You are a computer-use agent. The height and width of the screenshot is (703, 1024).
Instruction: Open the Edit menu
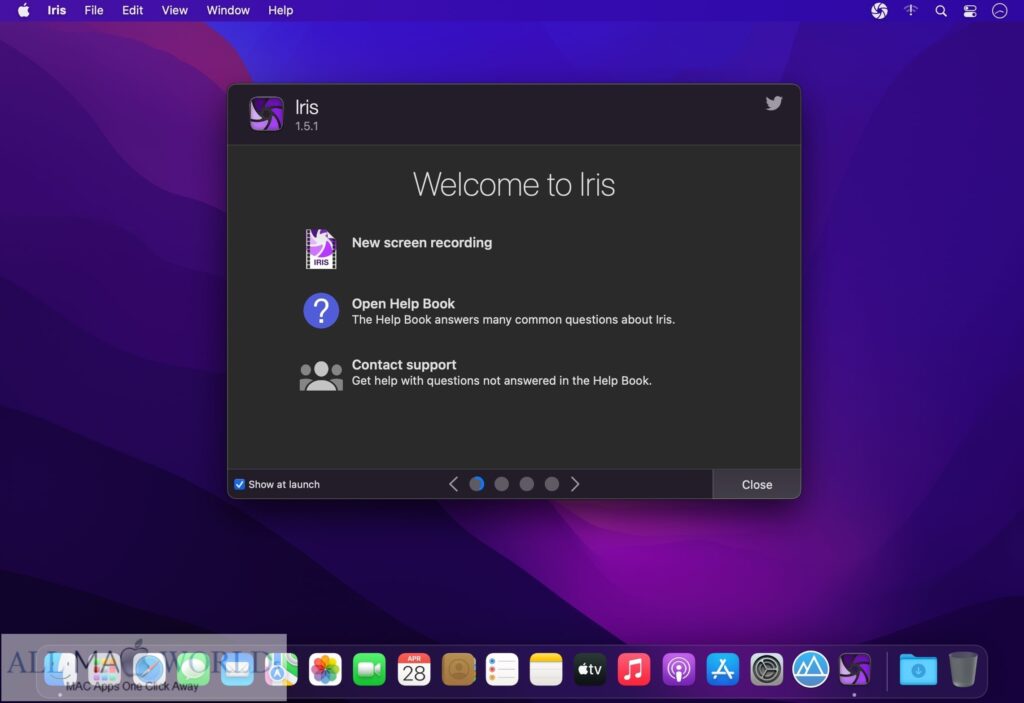click(x=133, y=10)
